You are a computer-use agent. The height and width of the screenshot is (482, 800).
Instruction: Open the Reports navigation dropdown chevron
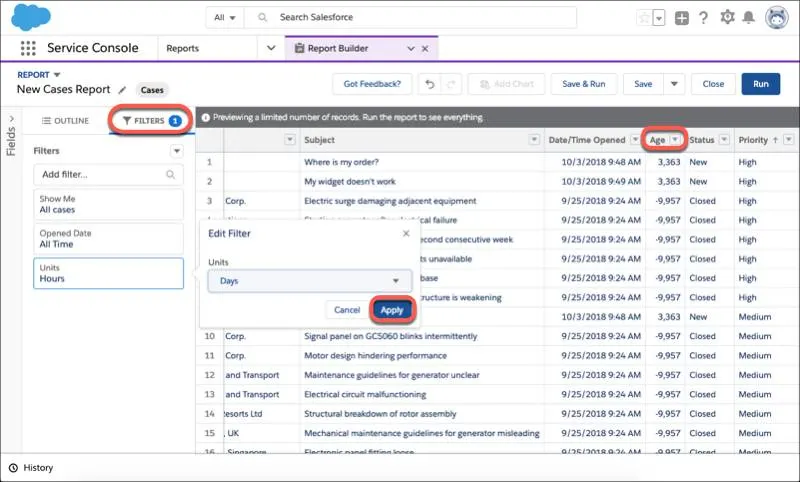271,48
